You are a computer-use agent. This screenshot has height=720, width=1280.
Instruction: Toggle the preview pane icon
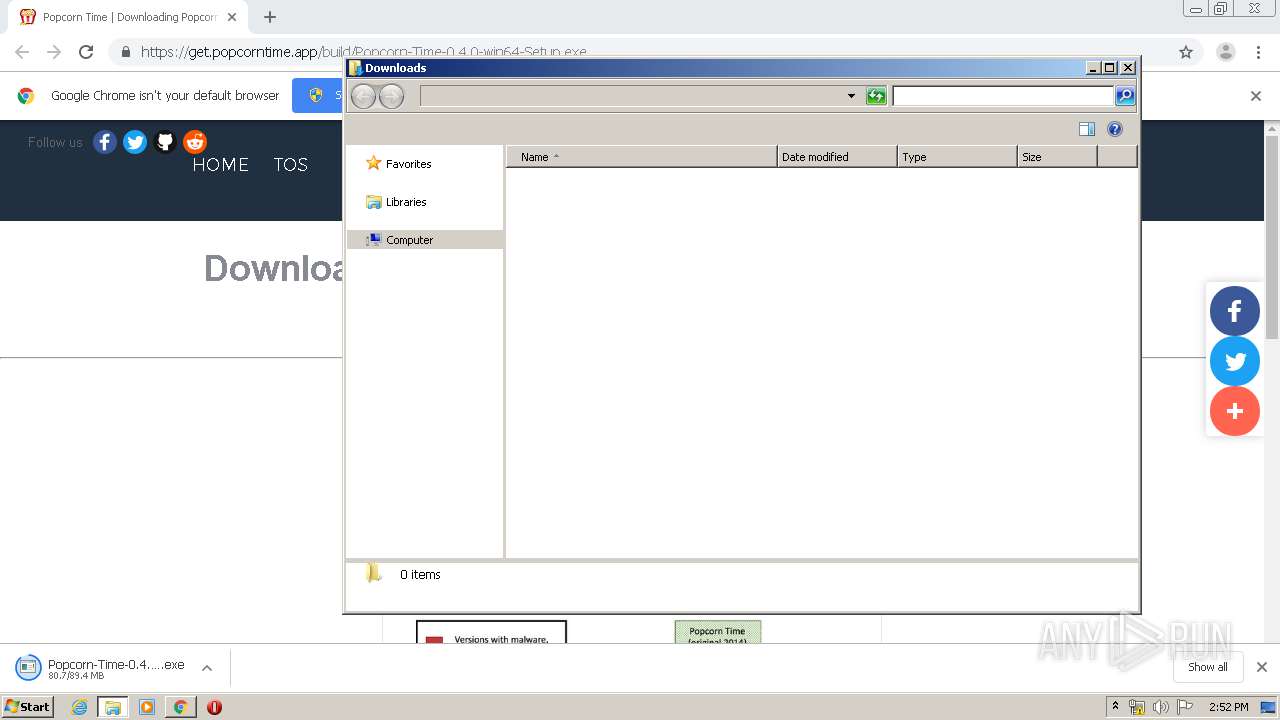coord(1087,129)
